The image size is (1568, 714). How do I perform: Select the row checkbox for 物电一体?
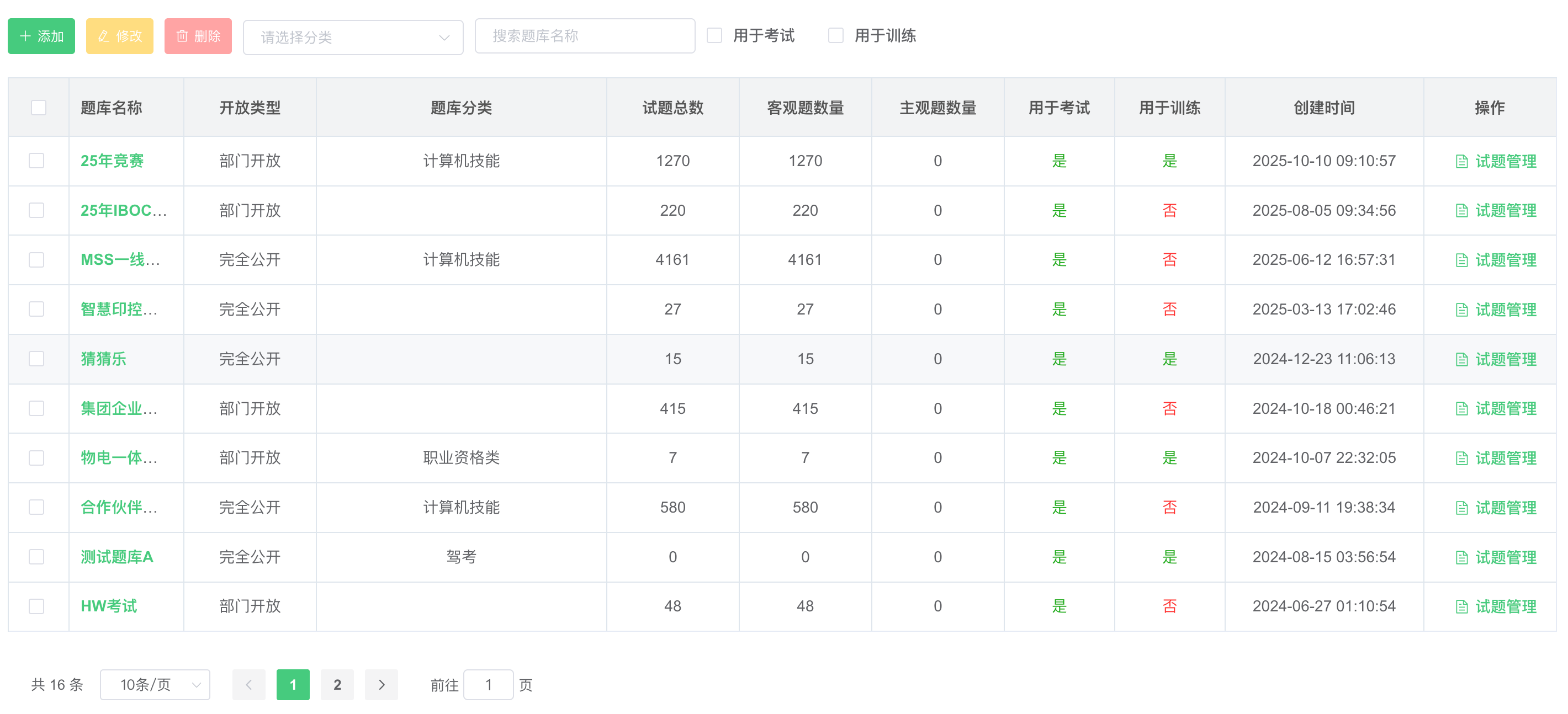pyautogui.click(x=37, y=457)
